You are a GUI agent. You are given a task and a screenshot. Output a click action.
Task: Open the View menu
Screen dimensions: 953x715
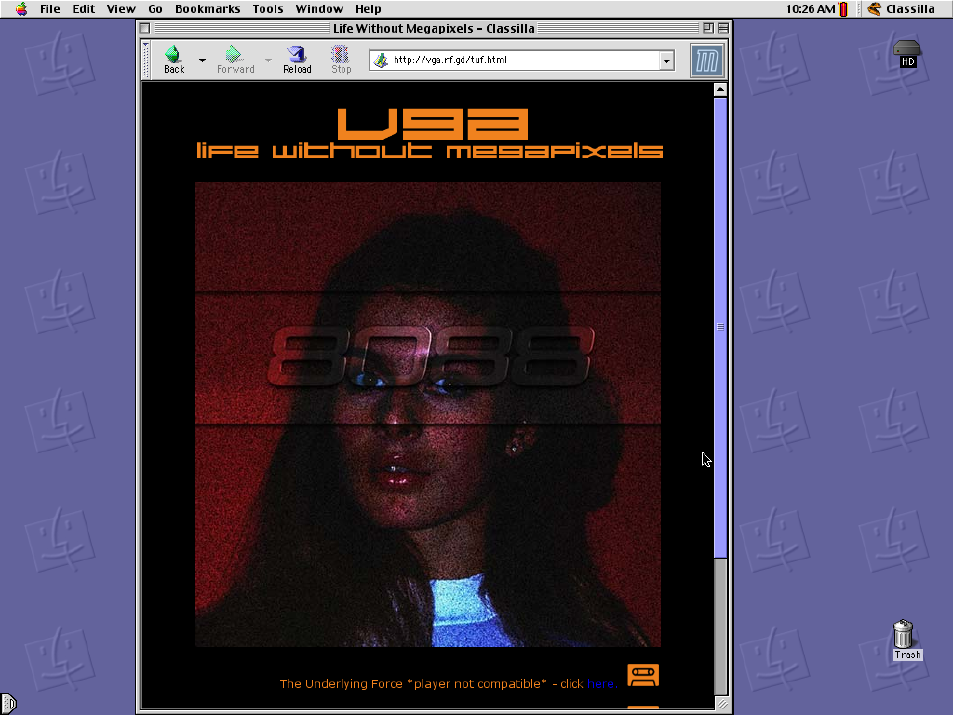coord(121,9)
